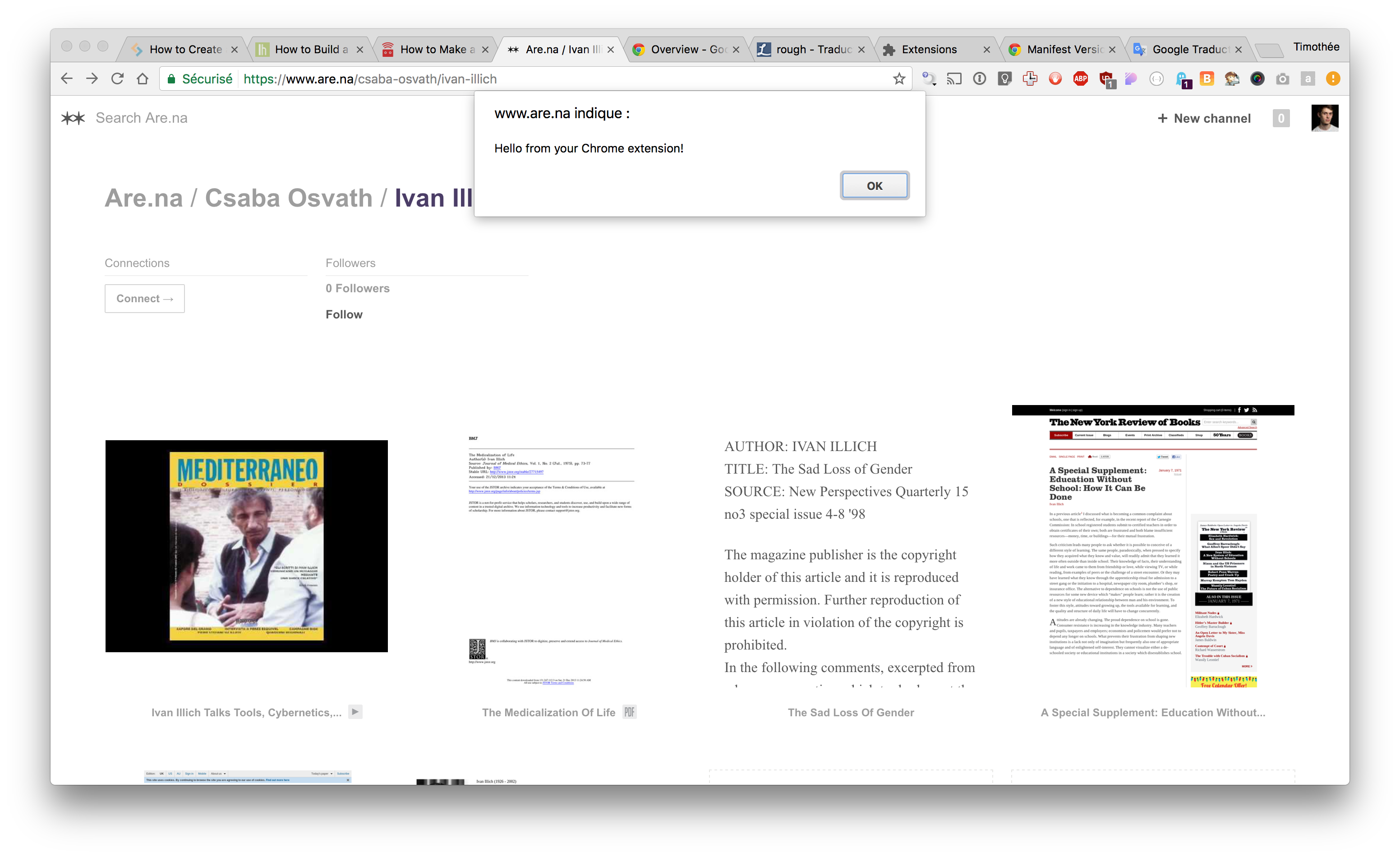Screen dimensions: 1400x857
Task: Switch to the Extensions tab
Action: [937, 50]
